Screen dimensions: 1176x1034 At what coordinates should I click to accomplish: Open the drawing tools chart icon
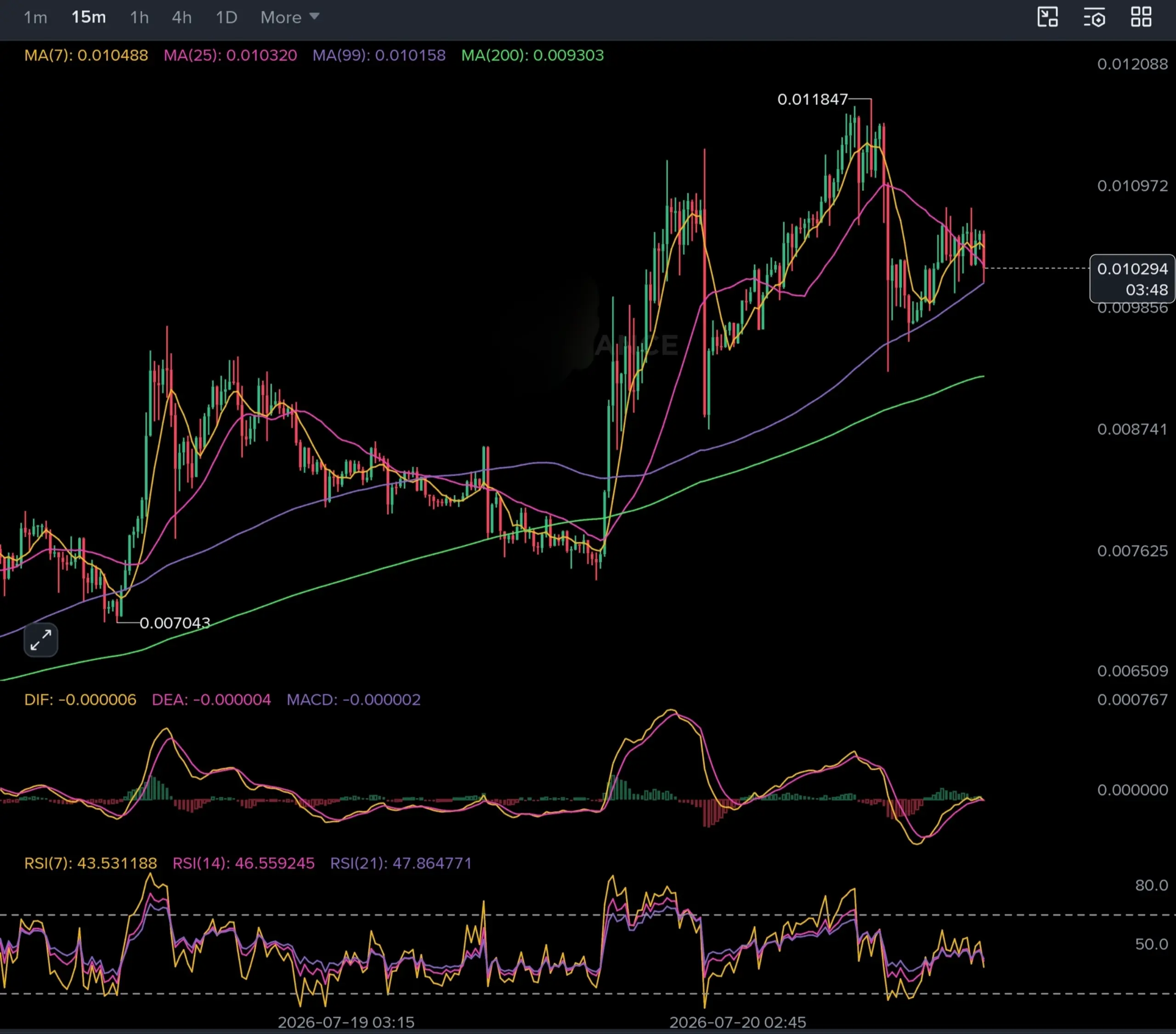point(1047,17)
